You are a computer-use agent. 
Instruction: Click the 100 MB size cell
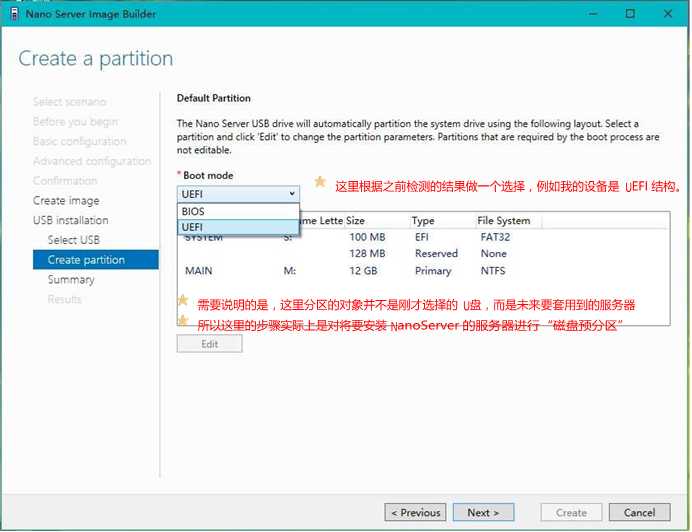367,237
